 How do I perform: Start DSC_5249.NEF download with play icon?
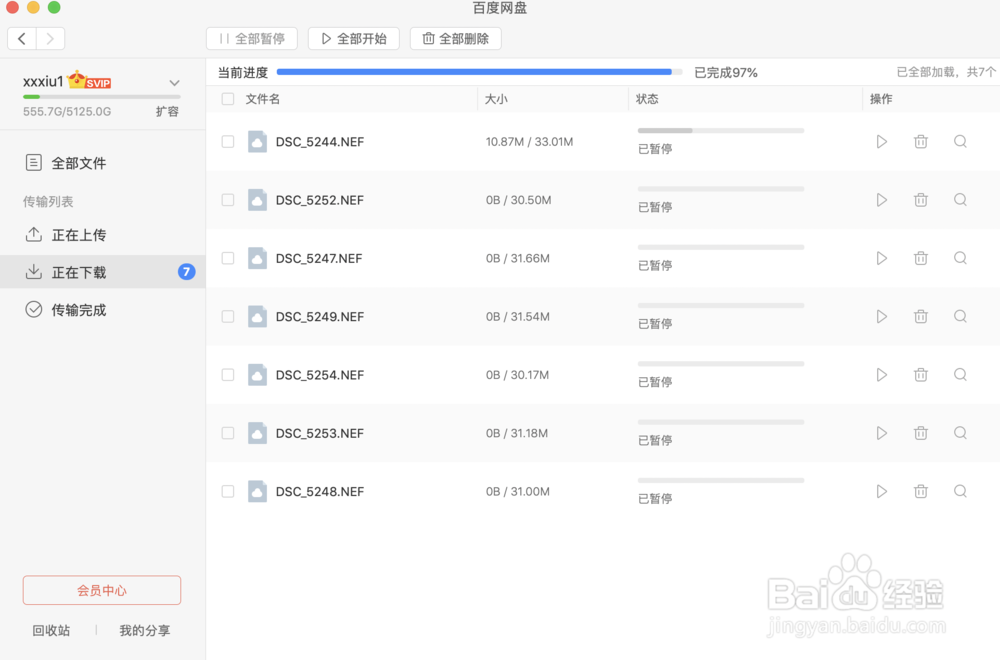(x=881, y=317)
